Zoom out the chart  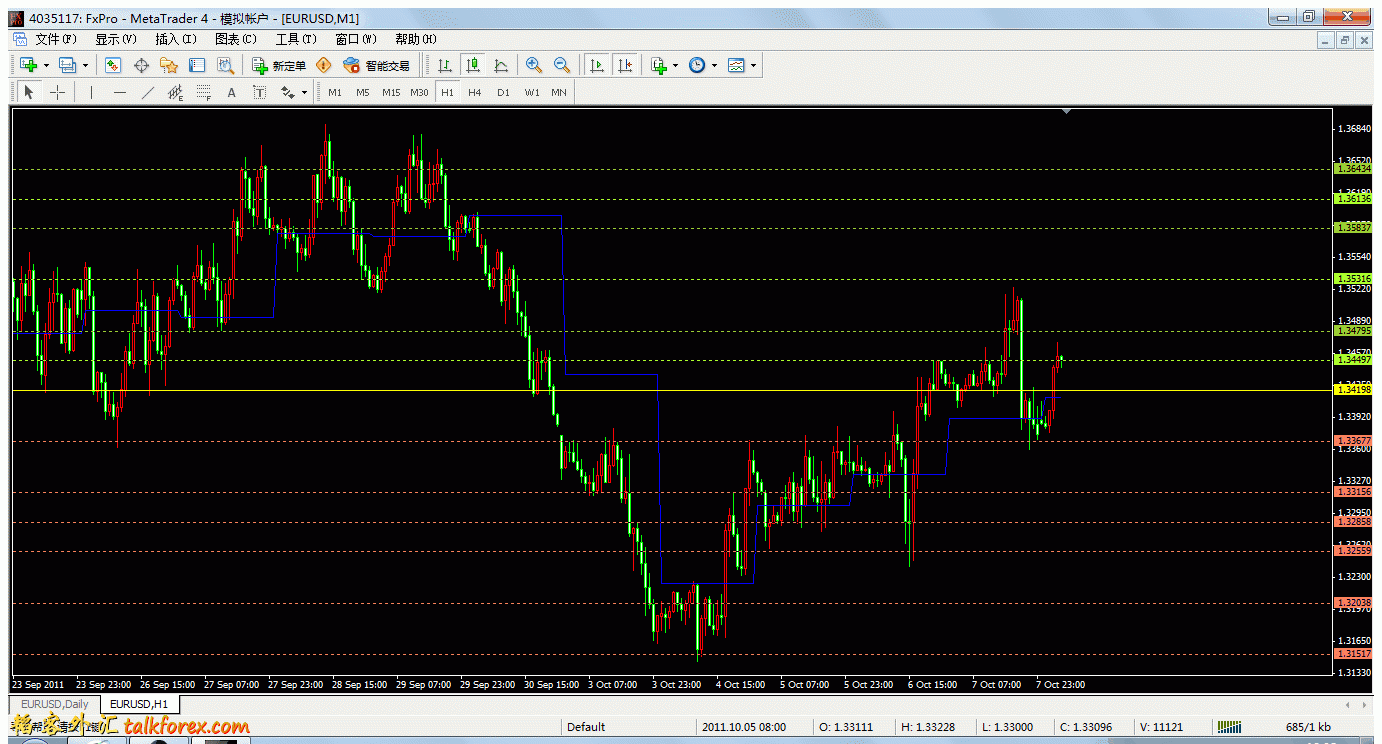[x=562, y=65]
